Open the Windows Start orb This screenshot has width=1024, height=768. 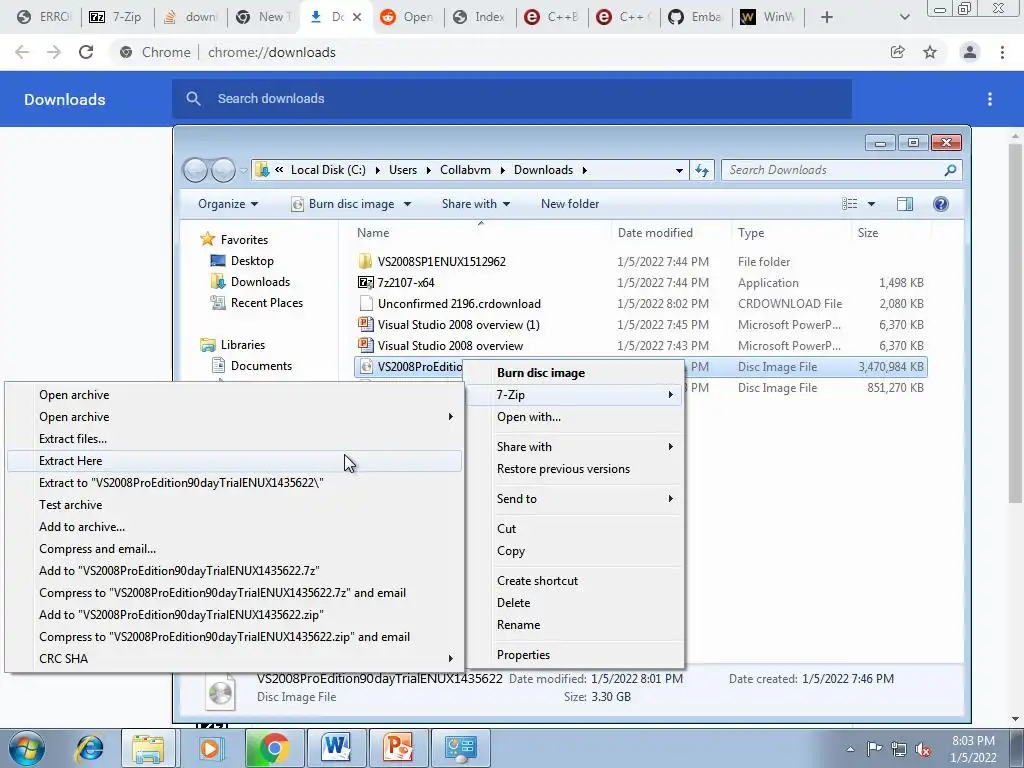[27, 748]
